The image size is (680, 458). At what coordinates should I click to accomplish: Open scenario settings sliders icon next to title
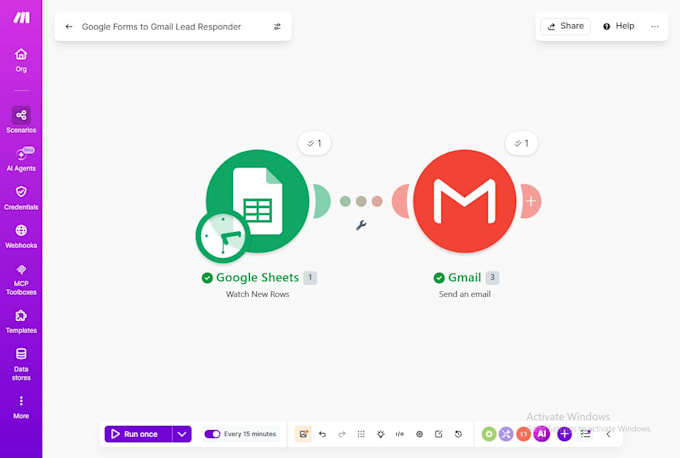pos(277,26)
